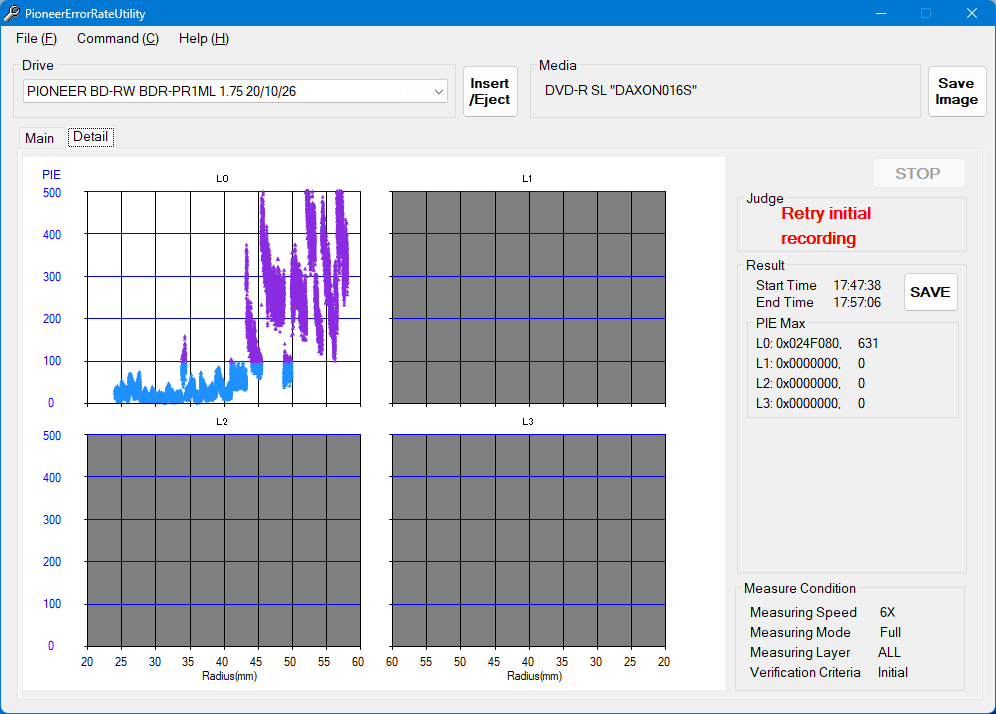
Task: Click the Save Image button
Action: (x=956, y=91)
